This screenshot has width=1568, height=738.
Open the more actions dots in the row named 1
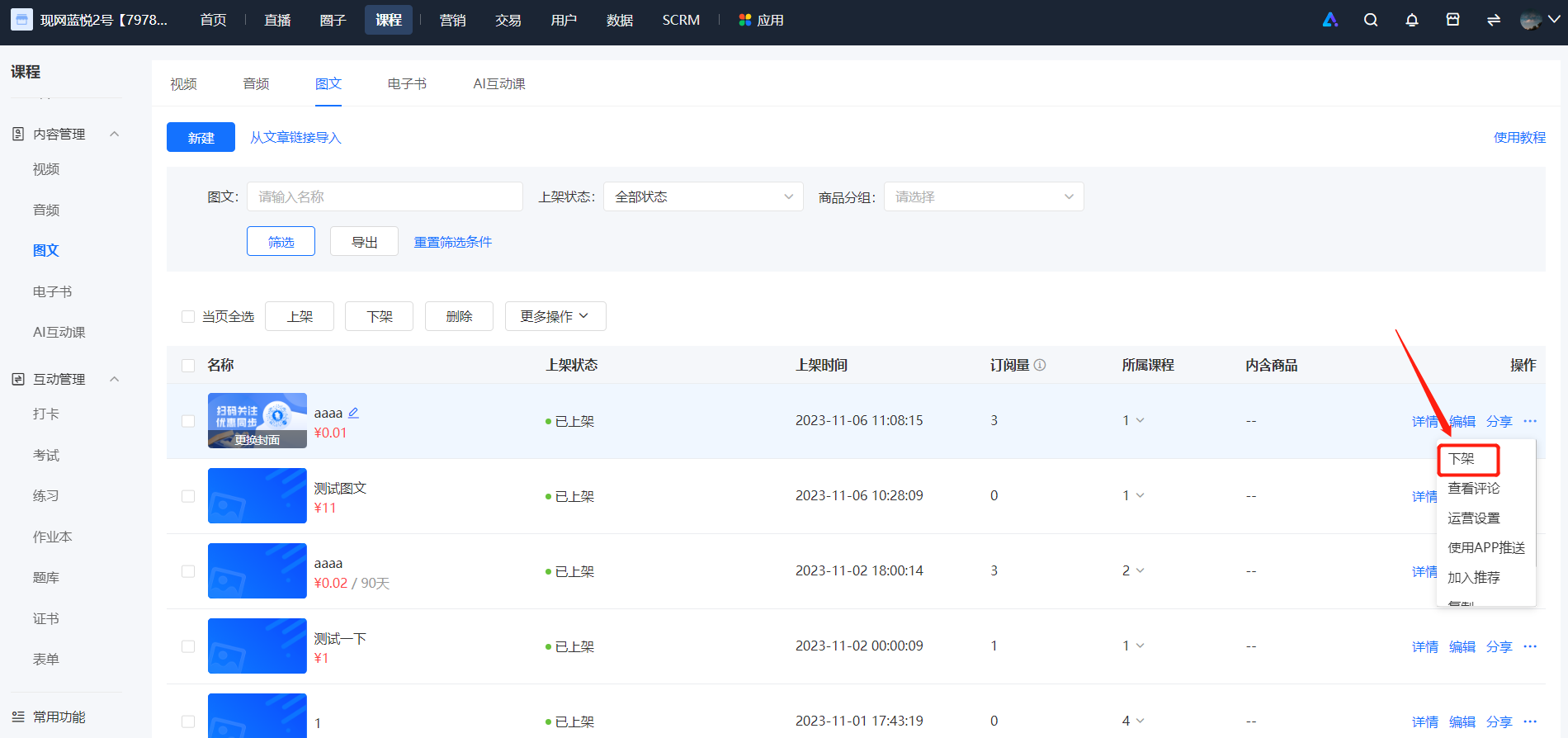pyautogui.click(x=1530, y=721)
